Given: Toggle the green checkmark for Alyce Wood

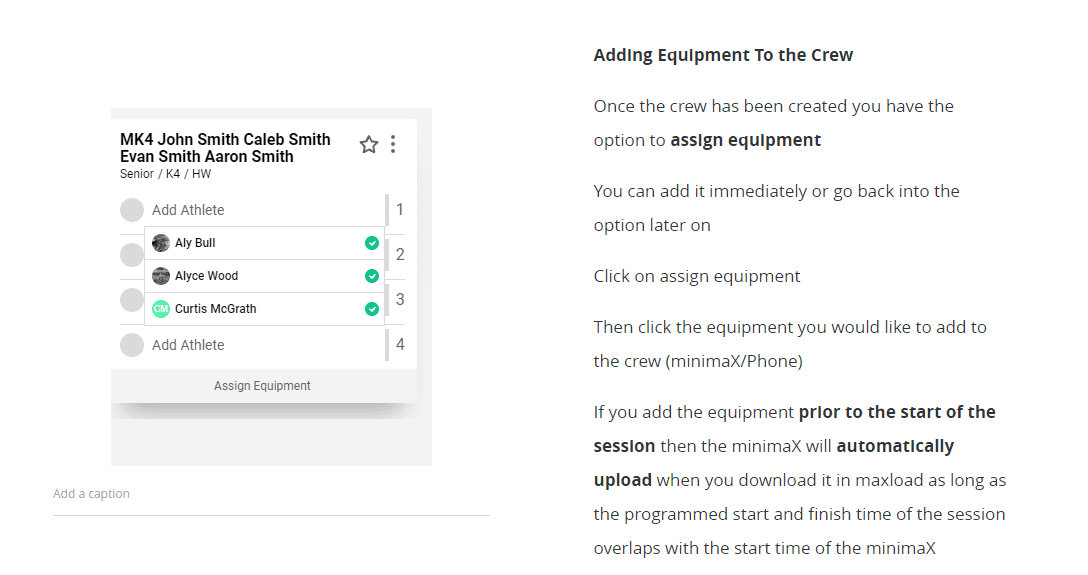Looking at the screenshot, I should click(x=372, y=276).
